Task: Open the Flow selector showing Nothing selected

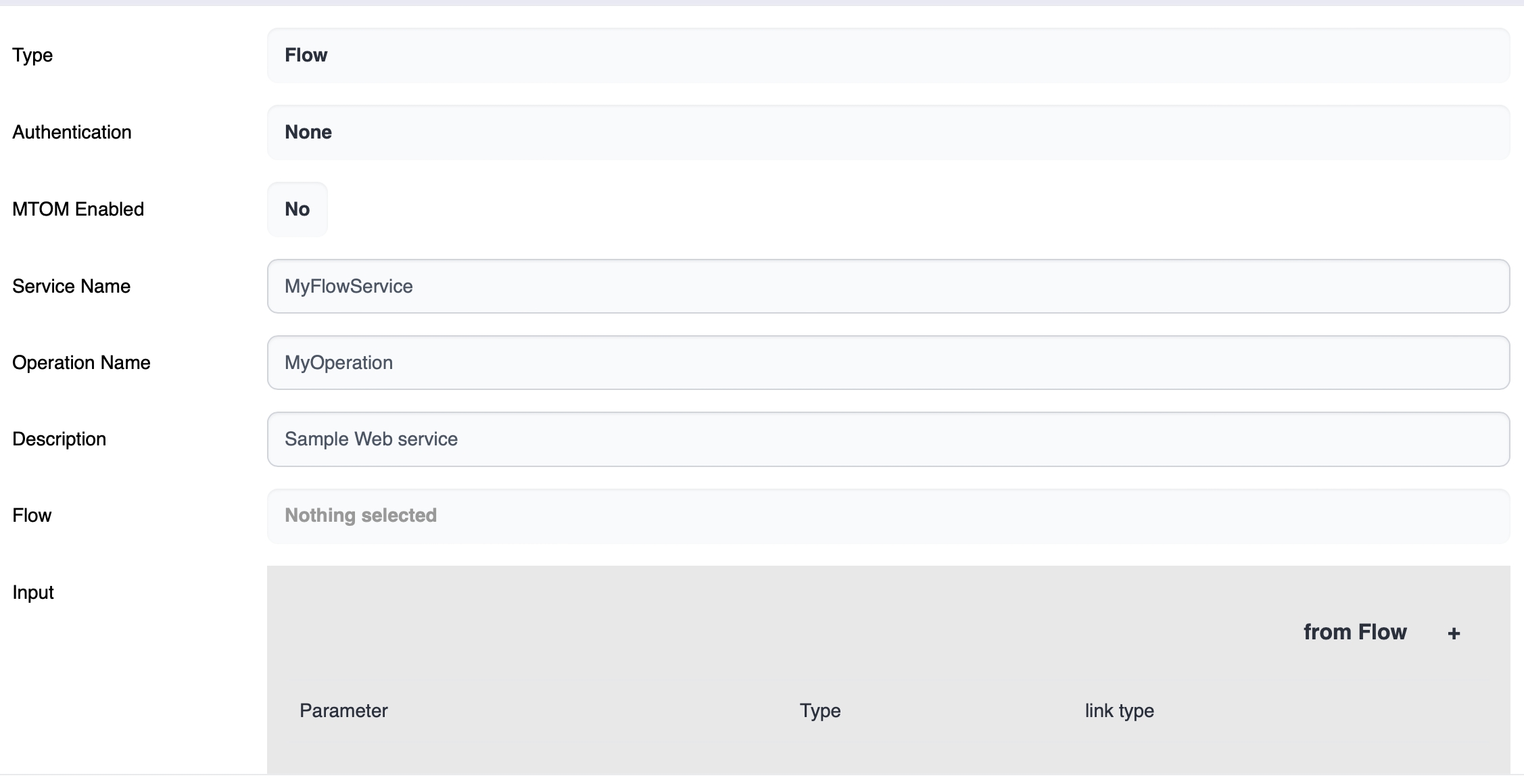Action: click(888, 516)
